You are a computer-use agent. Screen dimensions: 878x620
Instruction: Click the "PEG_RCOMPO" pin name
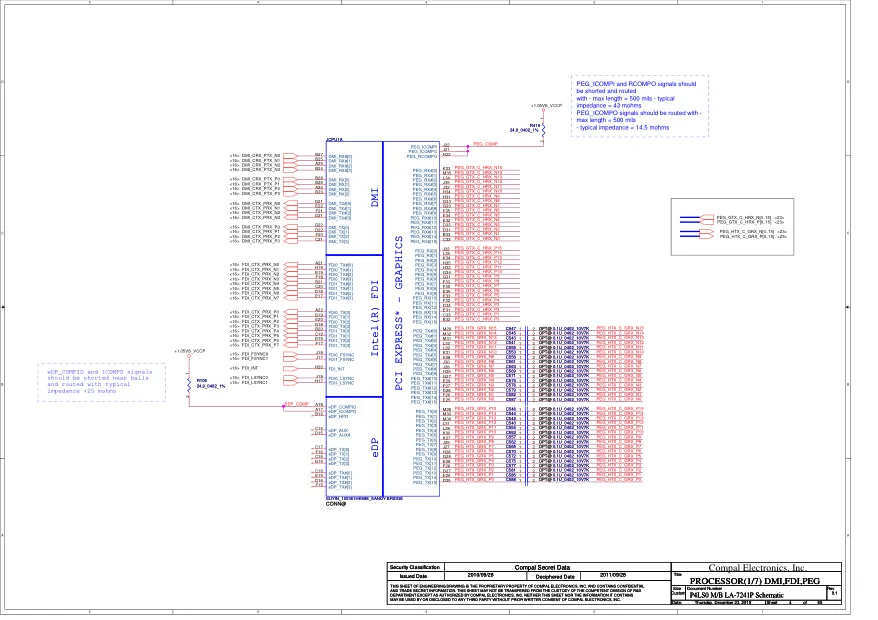coord(423,156)
